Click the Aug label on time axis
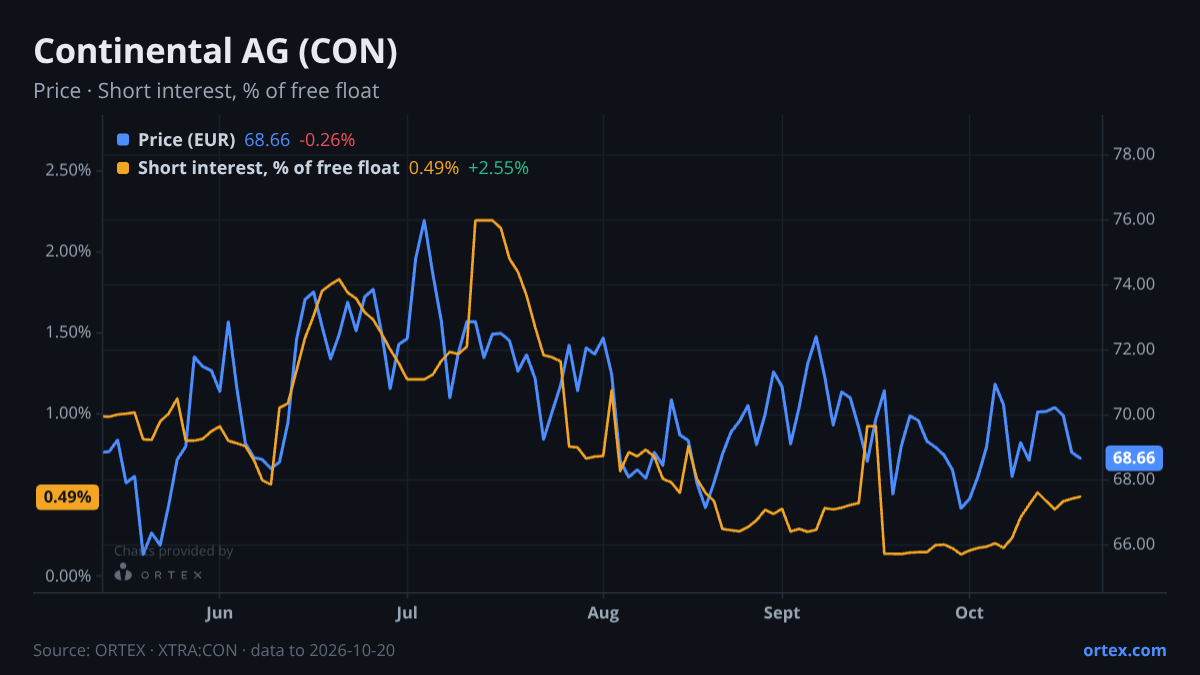The height and width of the screenshot is (675, 1200). coord(603,613)
